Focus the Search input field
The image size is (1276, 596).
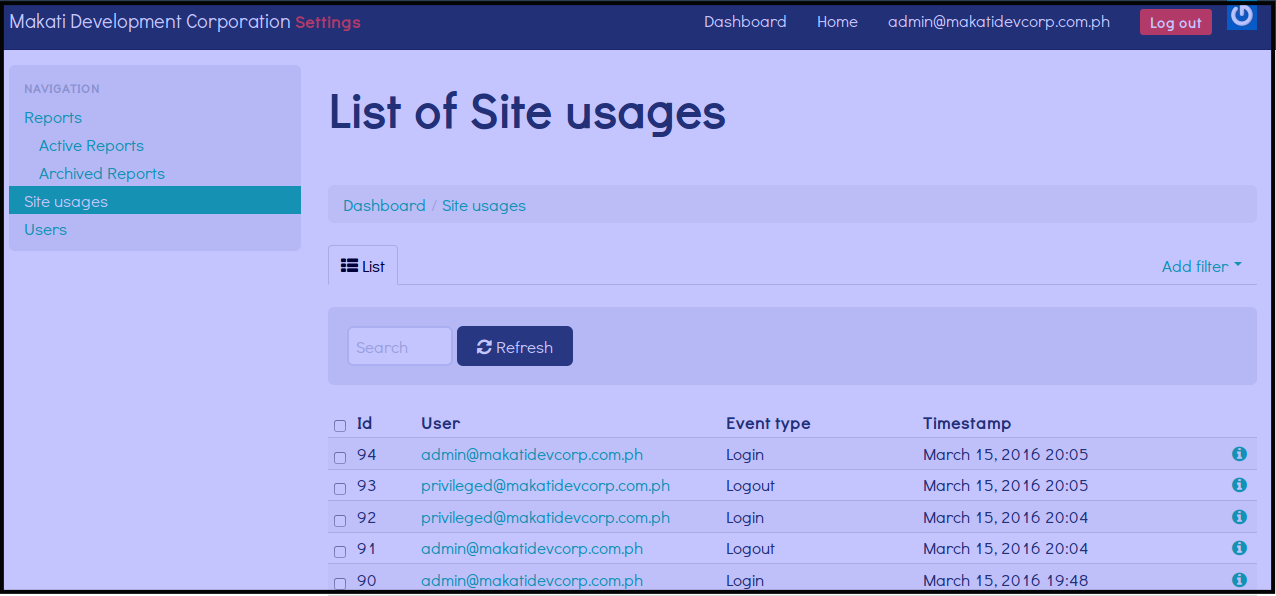(400, 346)
